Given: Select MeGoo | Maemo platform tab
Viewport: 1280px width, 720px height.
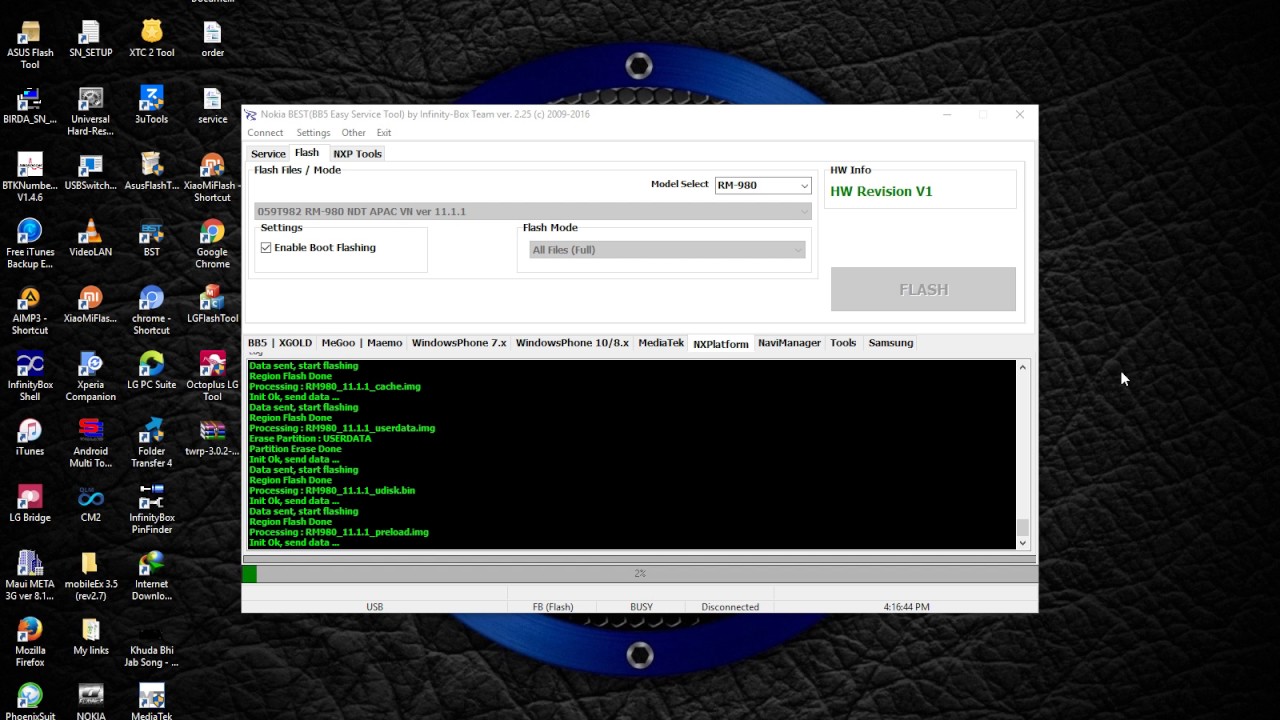Looking at the screenshot, I should coord(362,343).
